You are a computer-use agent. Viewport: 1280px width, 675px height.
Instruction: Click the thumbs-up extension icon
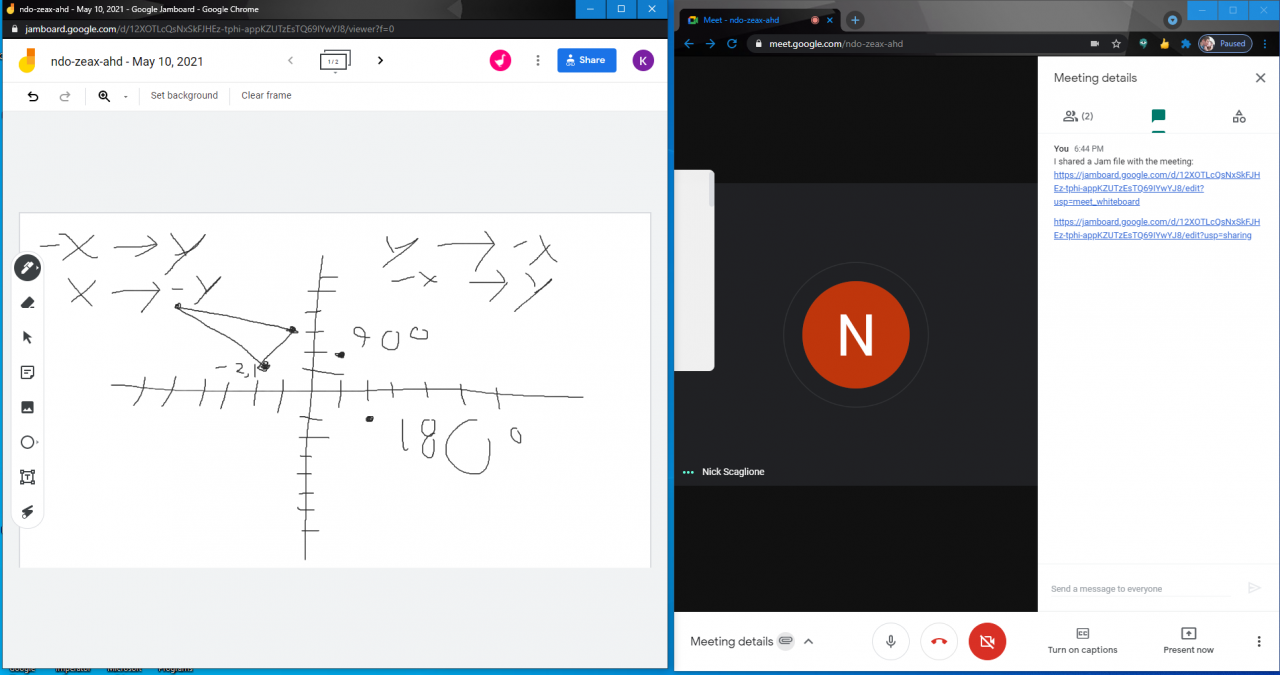point(1165,44)
